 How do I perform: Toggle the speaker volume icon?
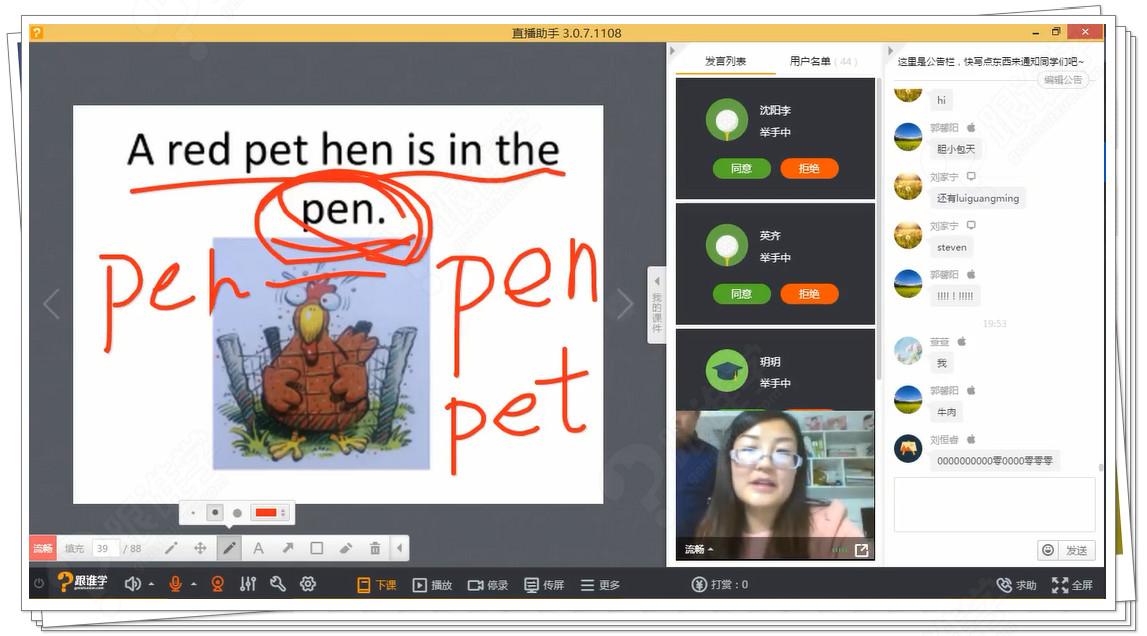tap(132, 584)
